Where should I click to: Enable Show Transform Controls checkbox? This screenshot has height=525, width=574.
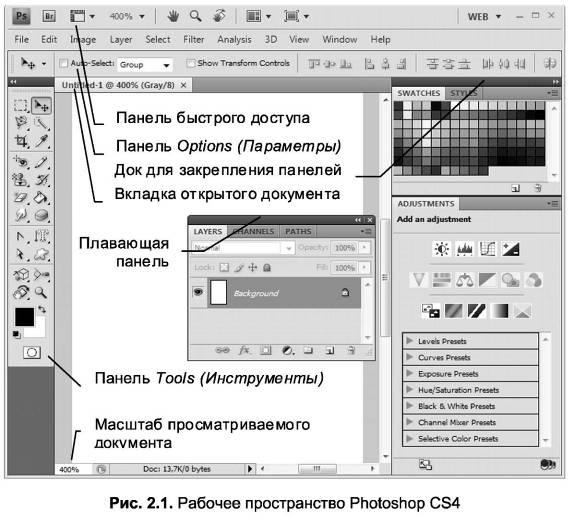coord(190,63)
